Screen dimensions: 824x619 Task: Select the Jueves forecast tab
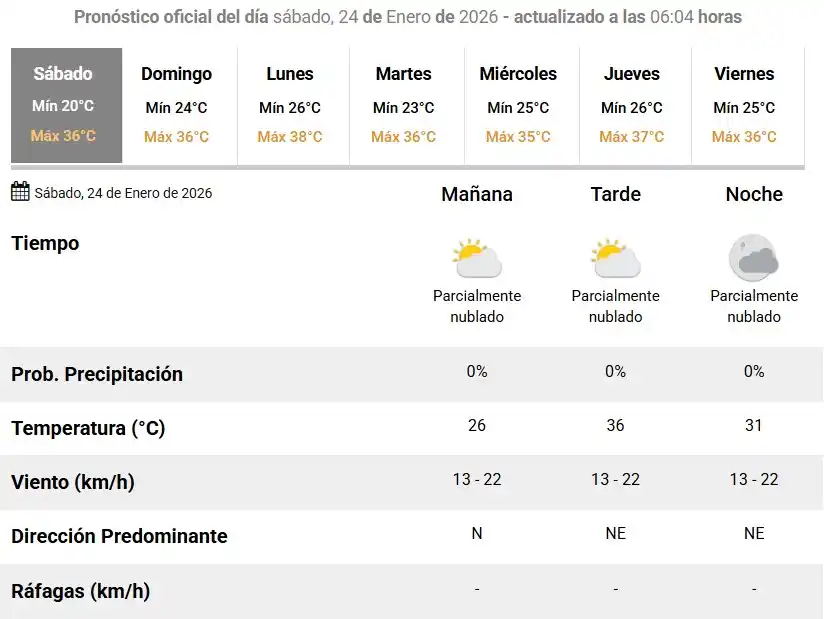[632, 105]
